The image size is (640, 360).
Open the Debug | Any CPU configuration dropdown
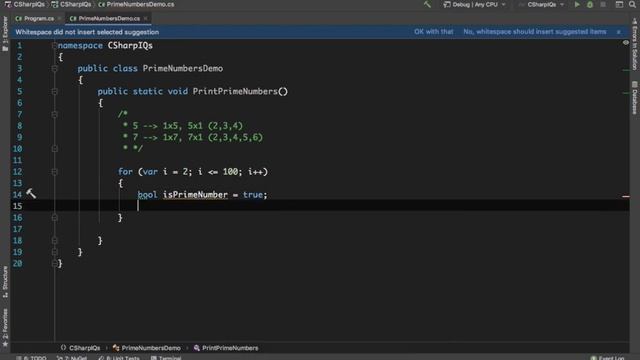[475, 4]
